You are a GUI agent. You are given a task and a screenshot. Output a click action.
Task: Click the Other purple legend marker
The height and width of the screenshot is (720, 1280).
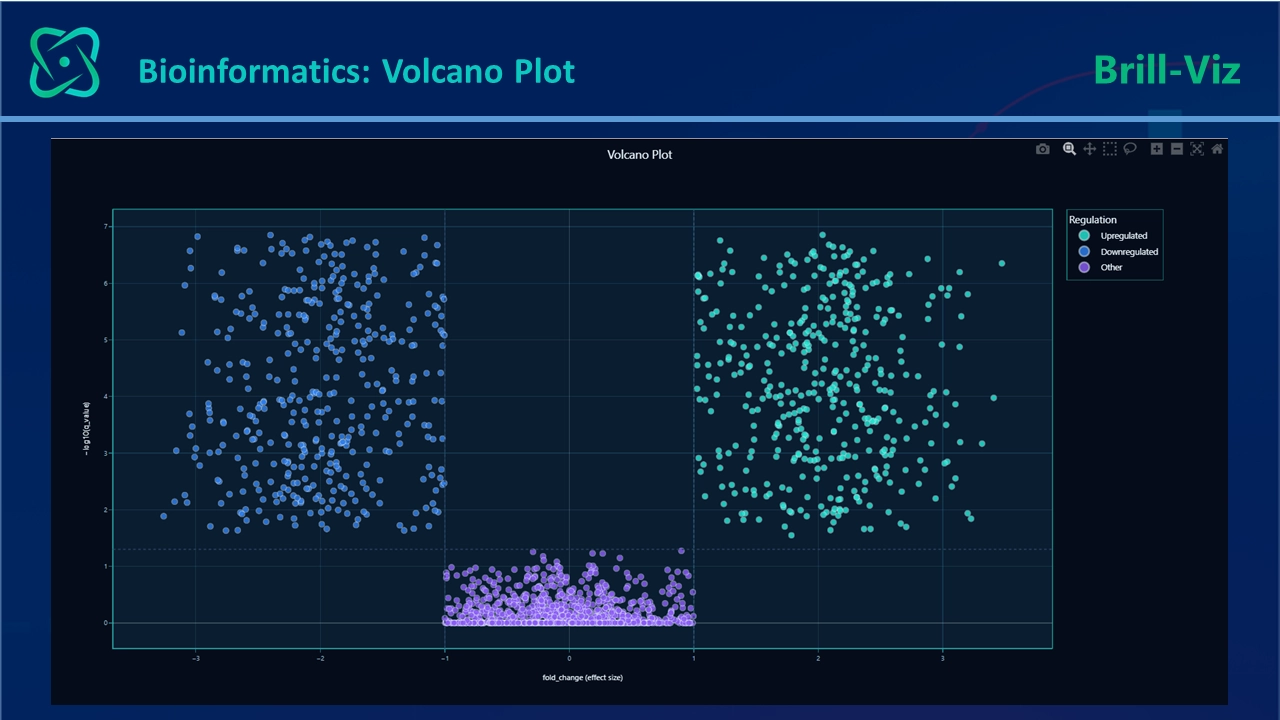(x=1084, y=267)
